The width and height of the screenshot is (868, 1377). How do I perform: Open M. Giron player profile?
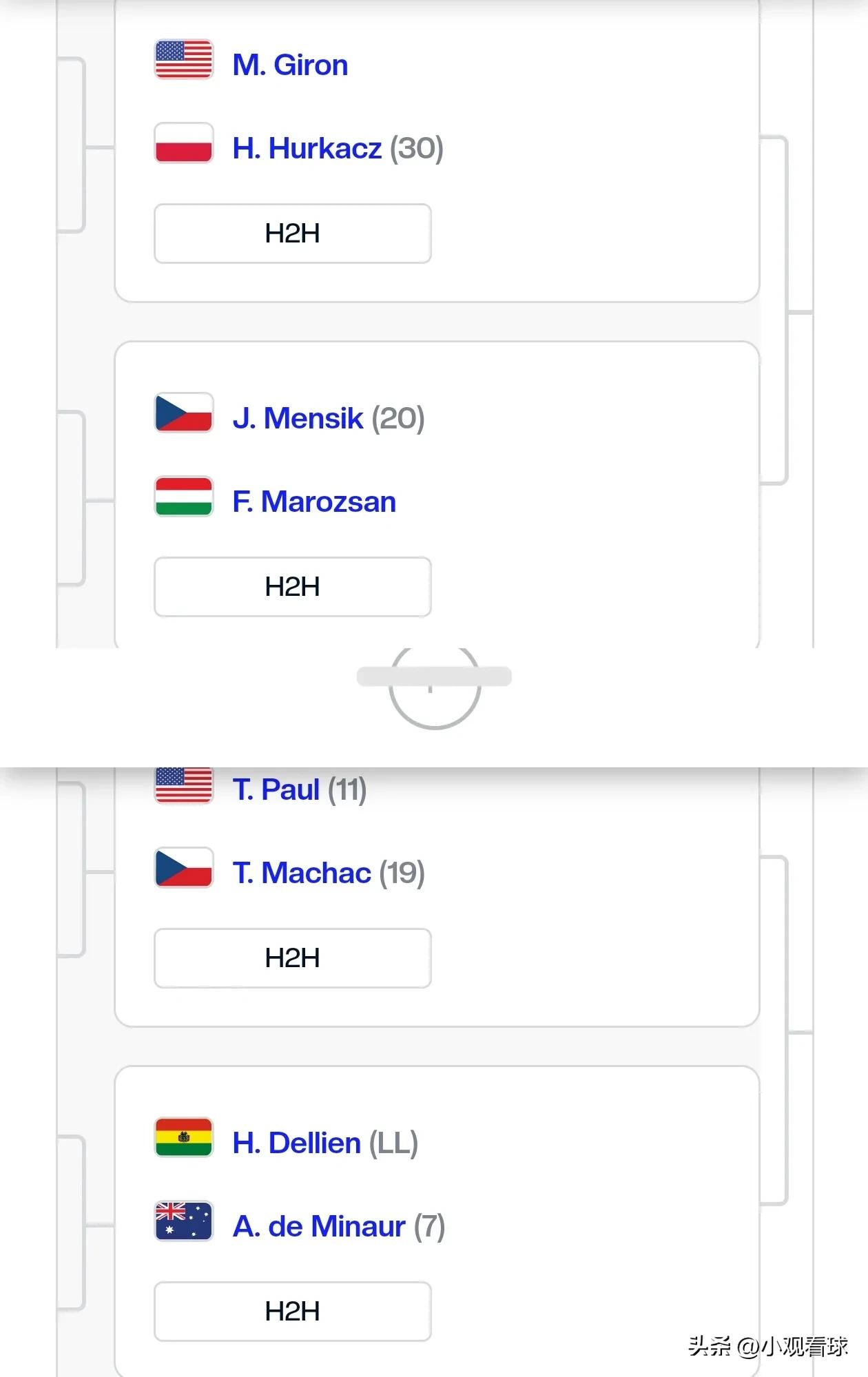coord(290,65)
